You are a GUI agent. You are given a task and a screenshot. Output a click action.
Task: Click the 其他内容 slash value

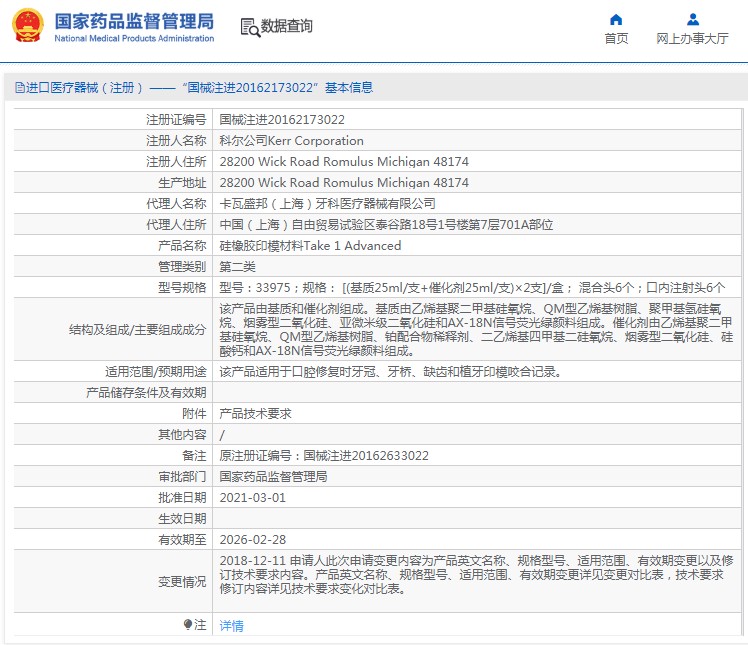click(x=222, y=435)
